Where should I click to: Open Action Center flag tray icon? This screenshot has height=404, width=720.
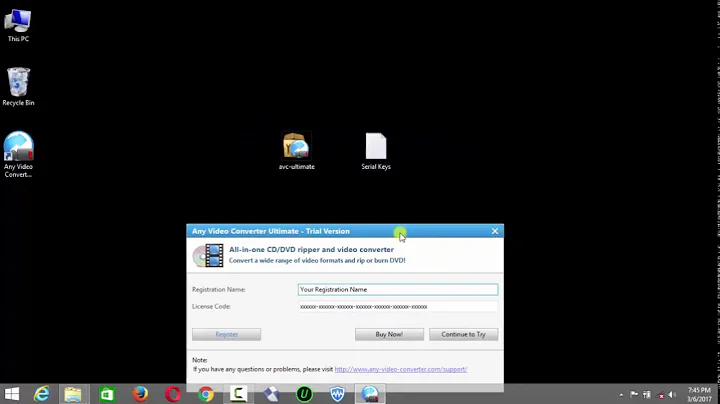pyautogui.click(x=634, y=394)
